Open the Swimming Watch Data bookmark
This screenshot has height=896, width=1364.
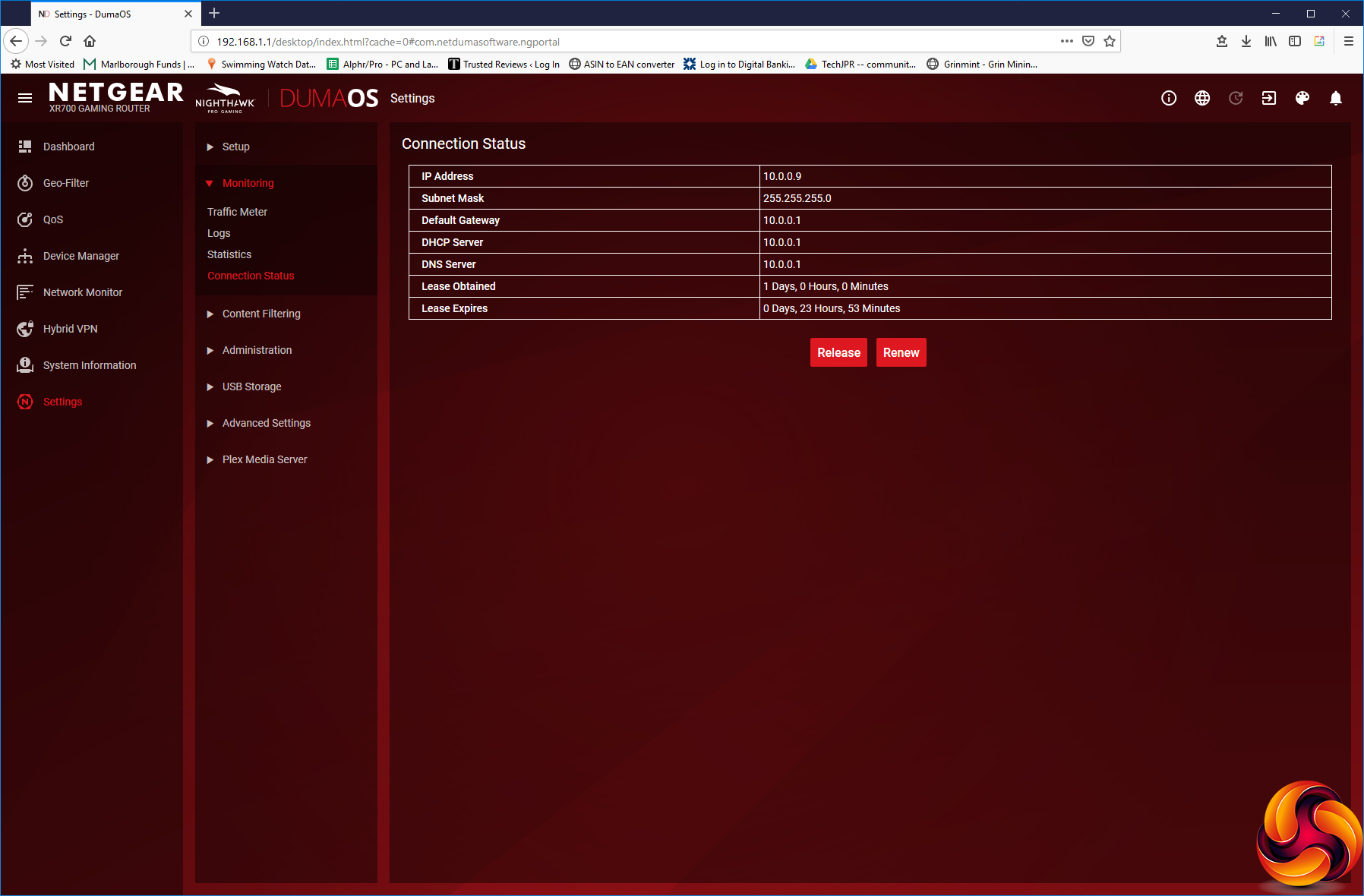coord(260,64)
